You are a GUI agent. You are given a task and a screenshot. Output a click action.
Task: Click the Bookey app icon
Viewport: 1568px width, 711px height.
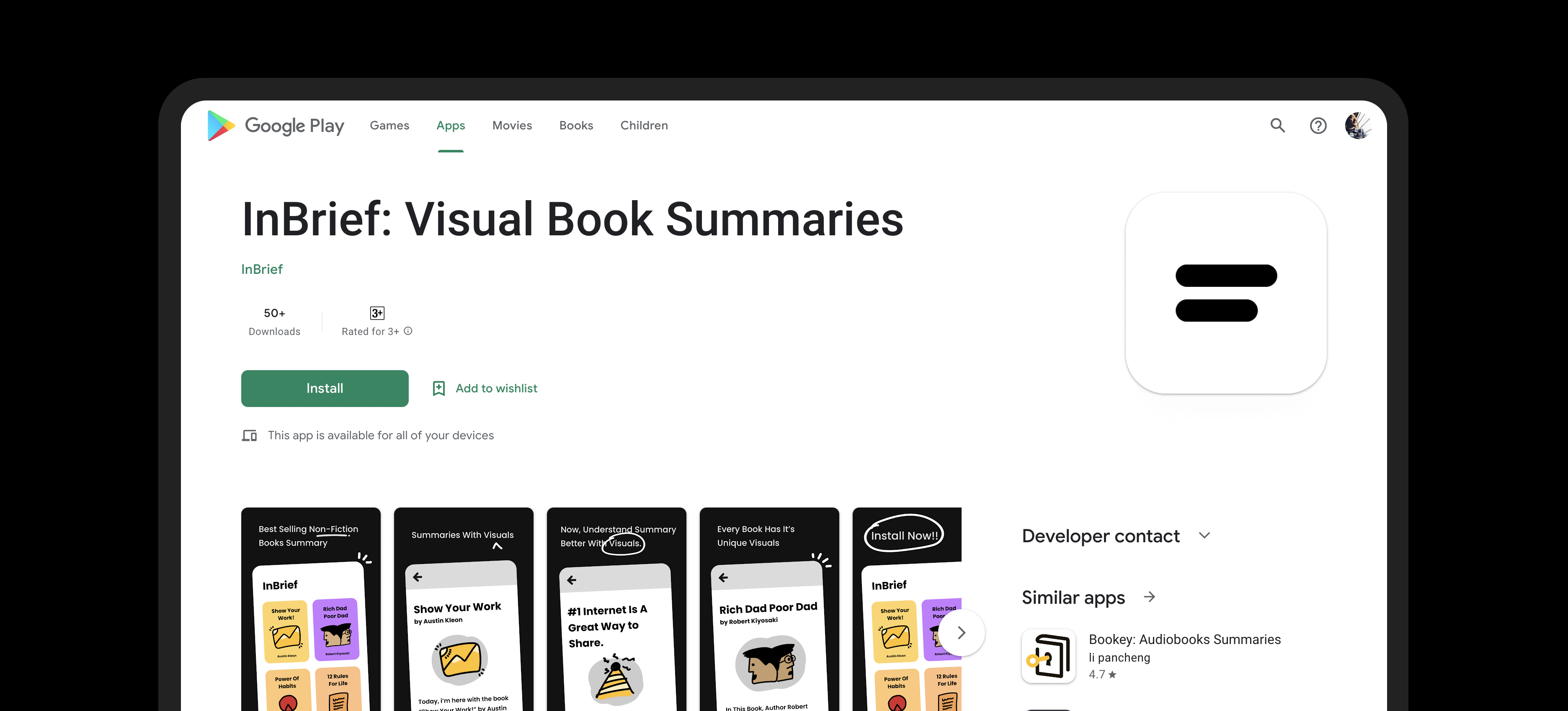coord(1048,656)
